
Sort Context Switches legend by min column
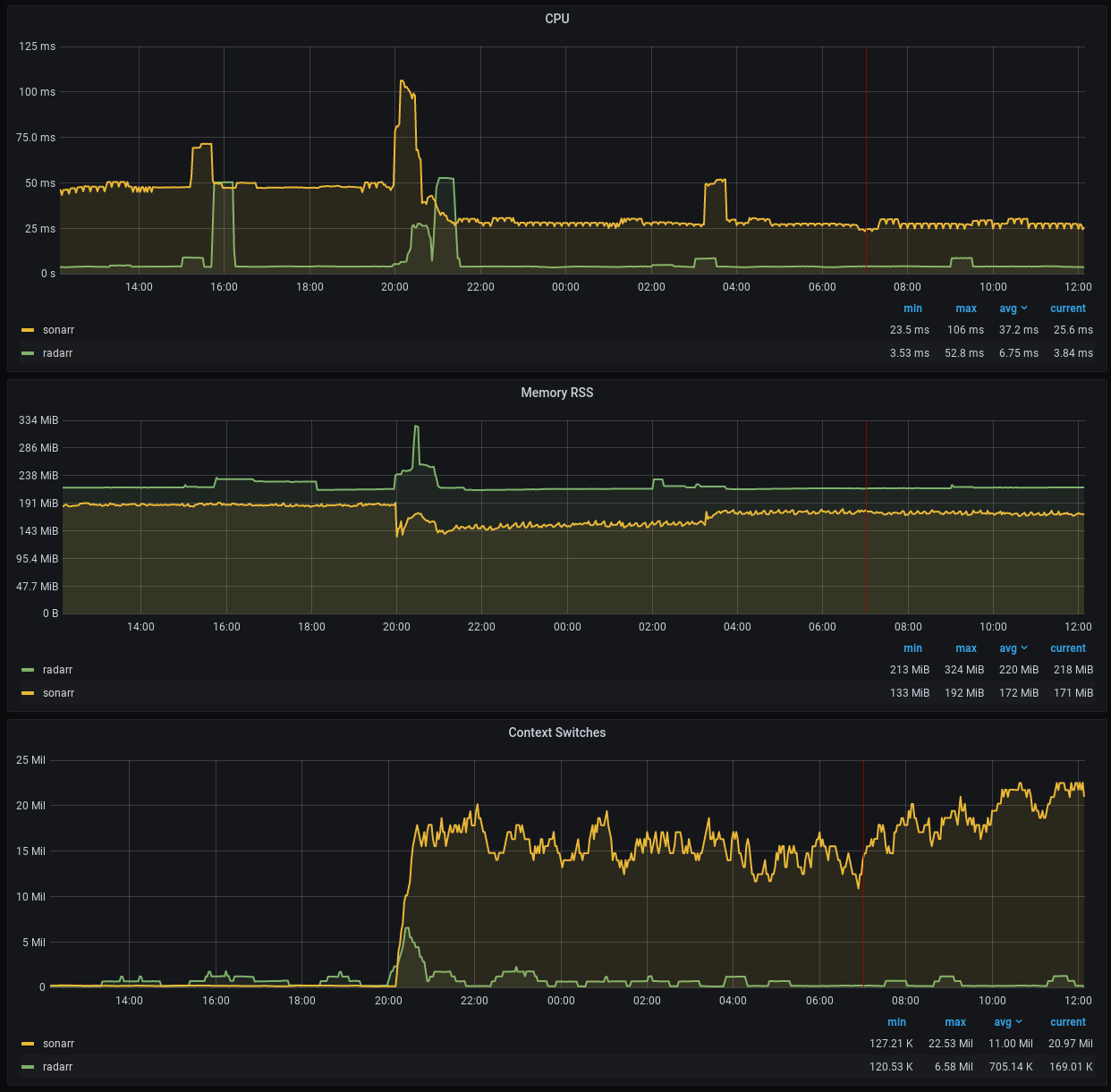tap(896, 1022)
